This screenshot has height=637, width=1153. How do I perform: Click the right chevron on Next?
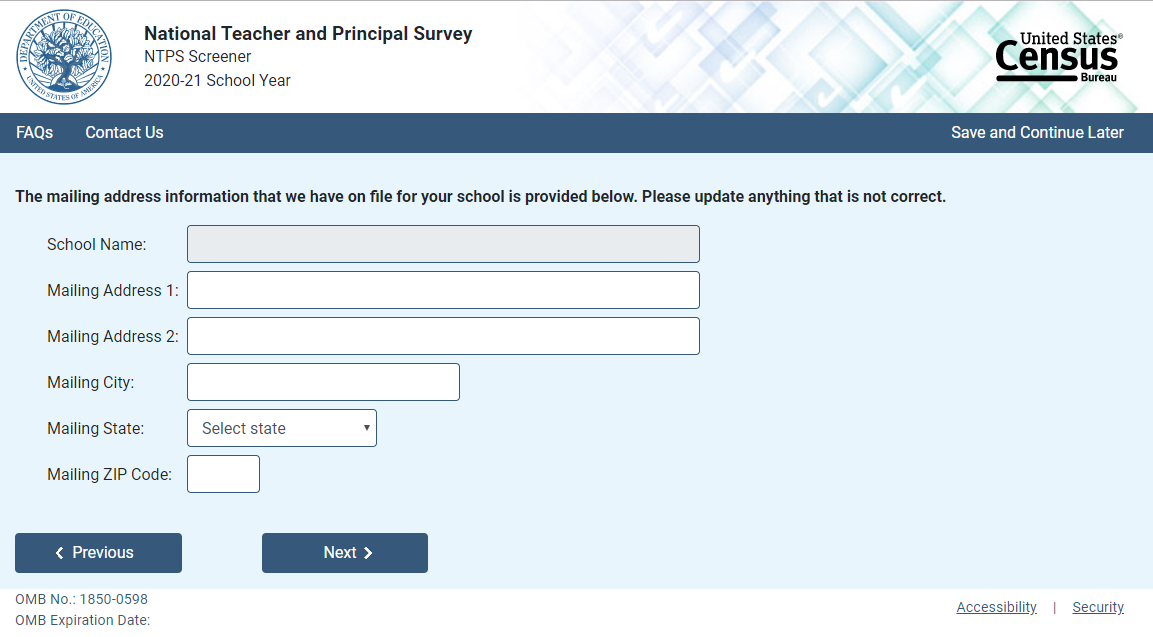368,553
